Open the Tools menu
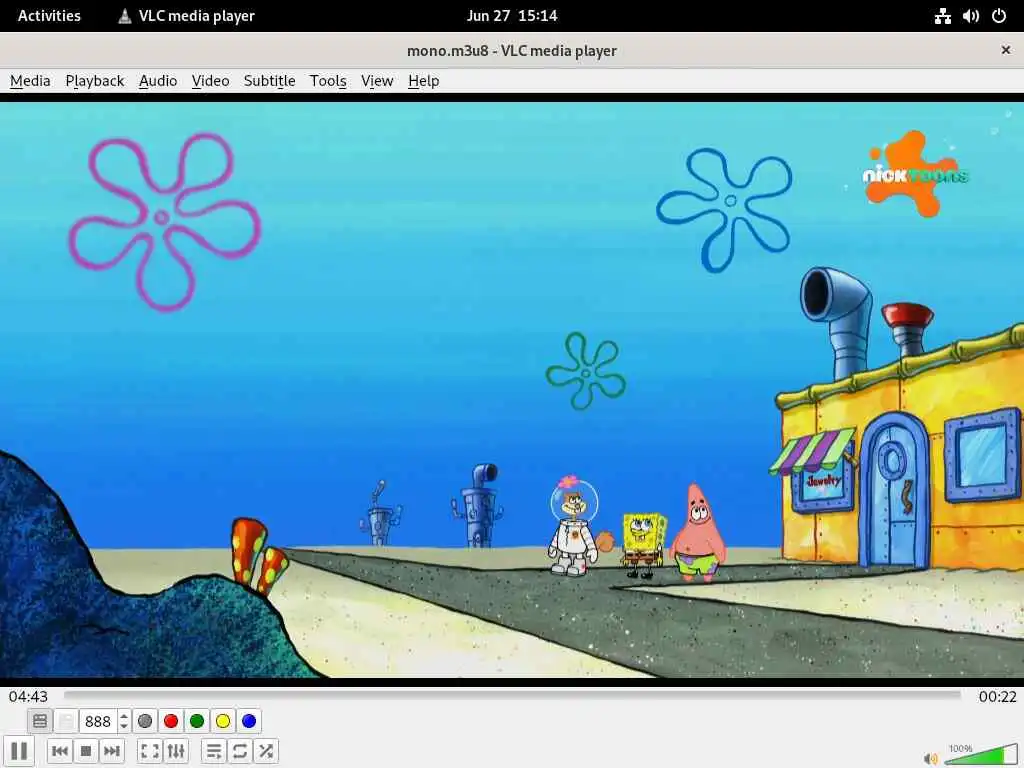The width and height of the screenshot is (1024, 768). point(328,81)
